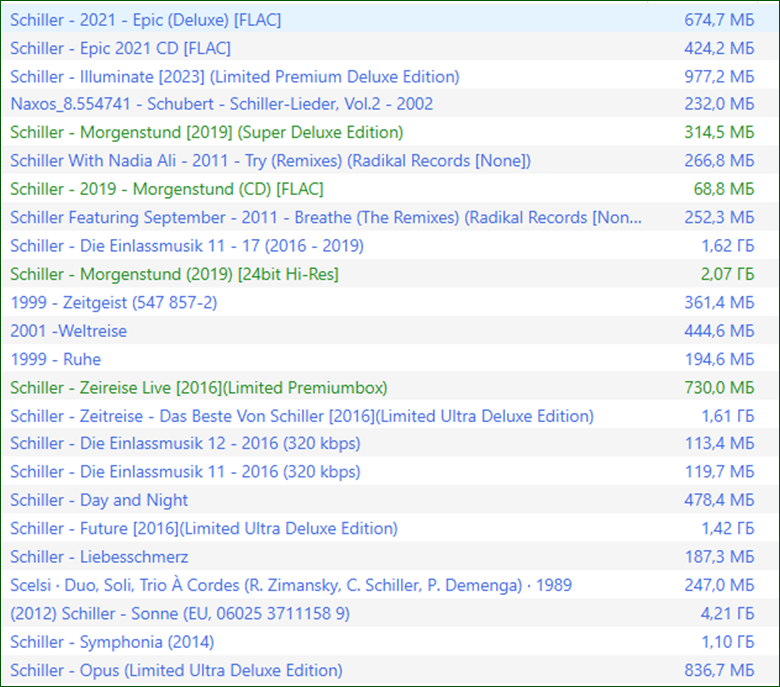Click the size value '674,7 МБ'
This screenshot has height=687, width=780.
click(719, 20)
